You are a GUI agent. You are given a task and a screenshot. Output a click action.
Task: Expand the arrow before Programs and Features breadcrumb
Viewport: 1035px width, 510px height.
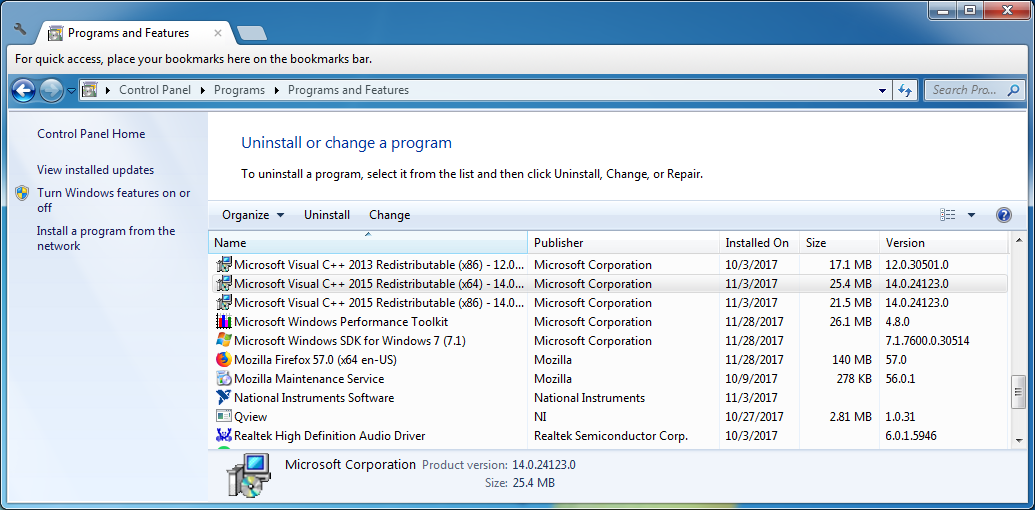(276, 90)
